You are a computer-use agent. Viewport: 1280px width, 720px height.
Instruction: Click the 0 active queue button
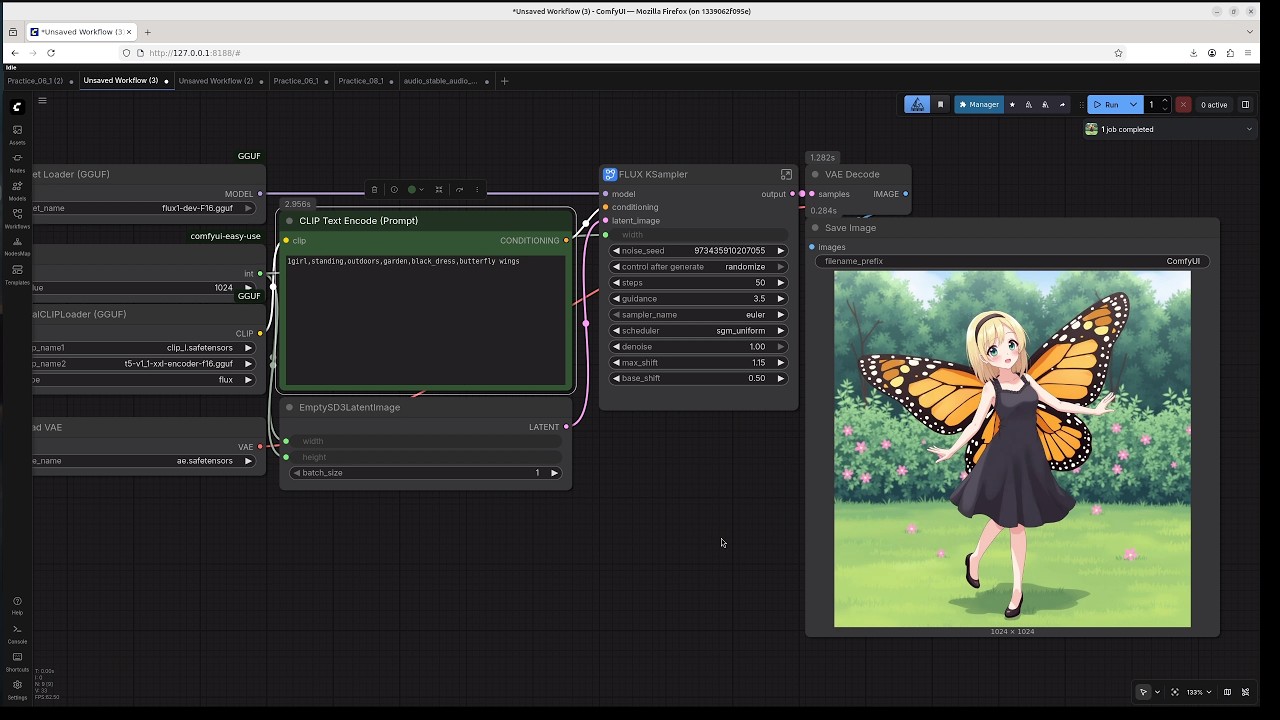[x=1214, y=104]
